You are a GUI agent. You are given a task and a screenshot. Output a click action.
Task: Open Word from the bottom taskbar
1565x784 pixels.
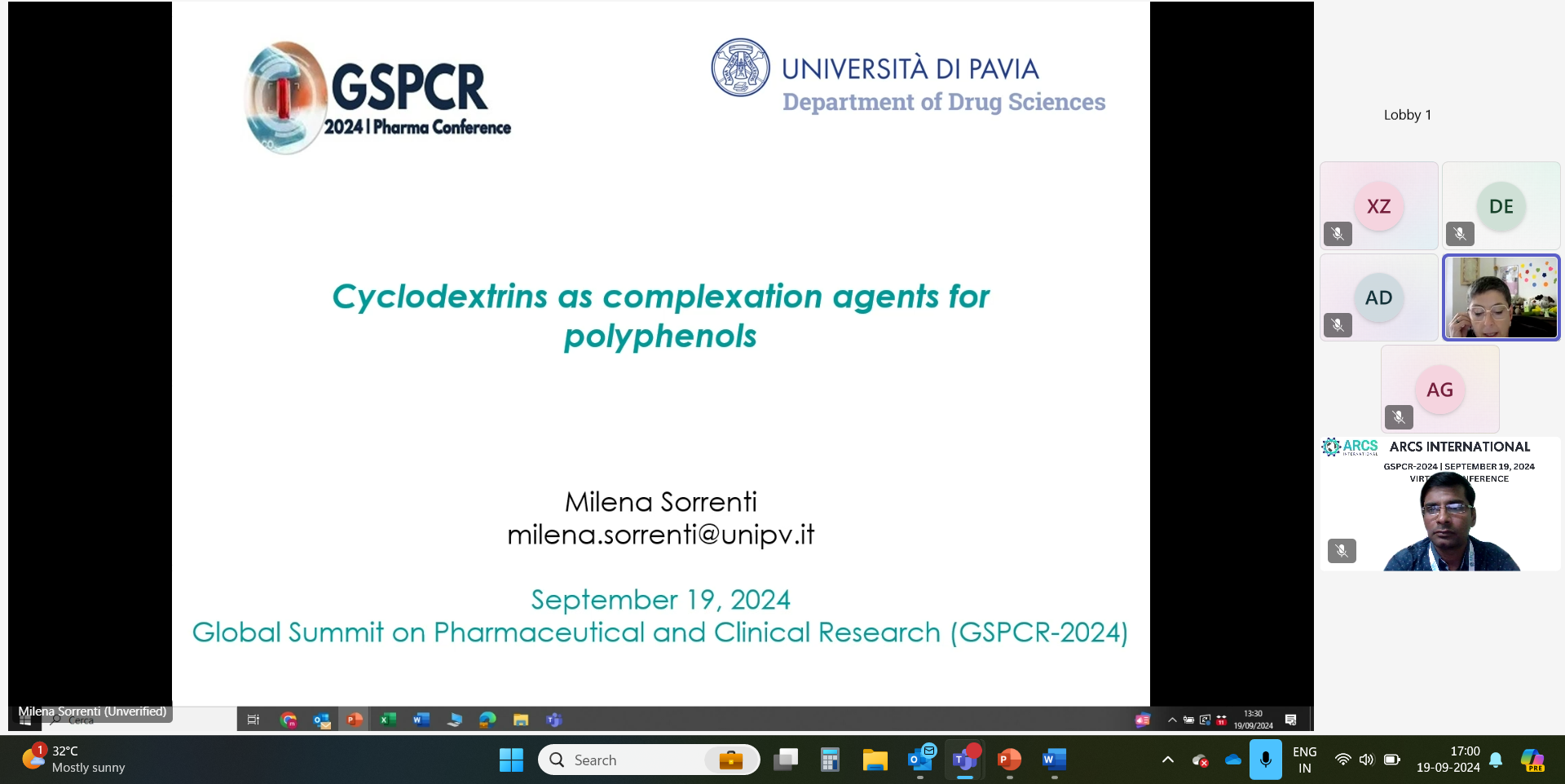(x=1054, y=760)
